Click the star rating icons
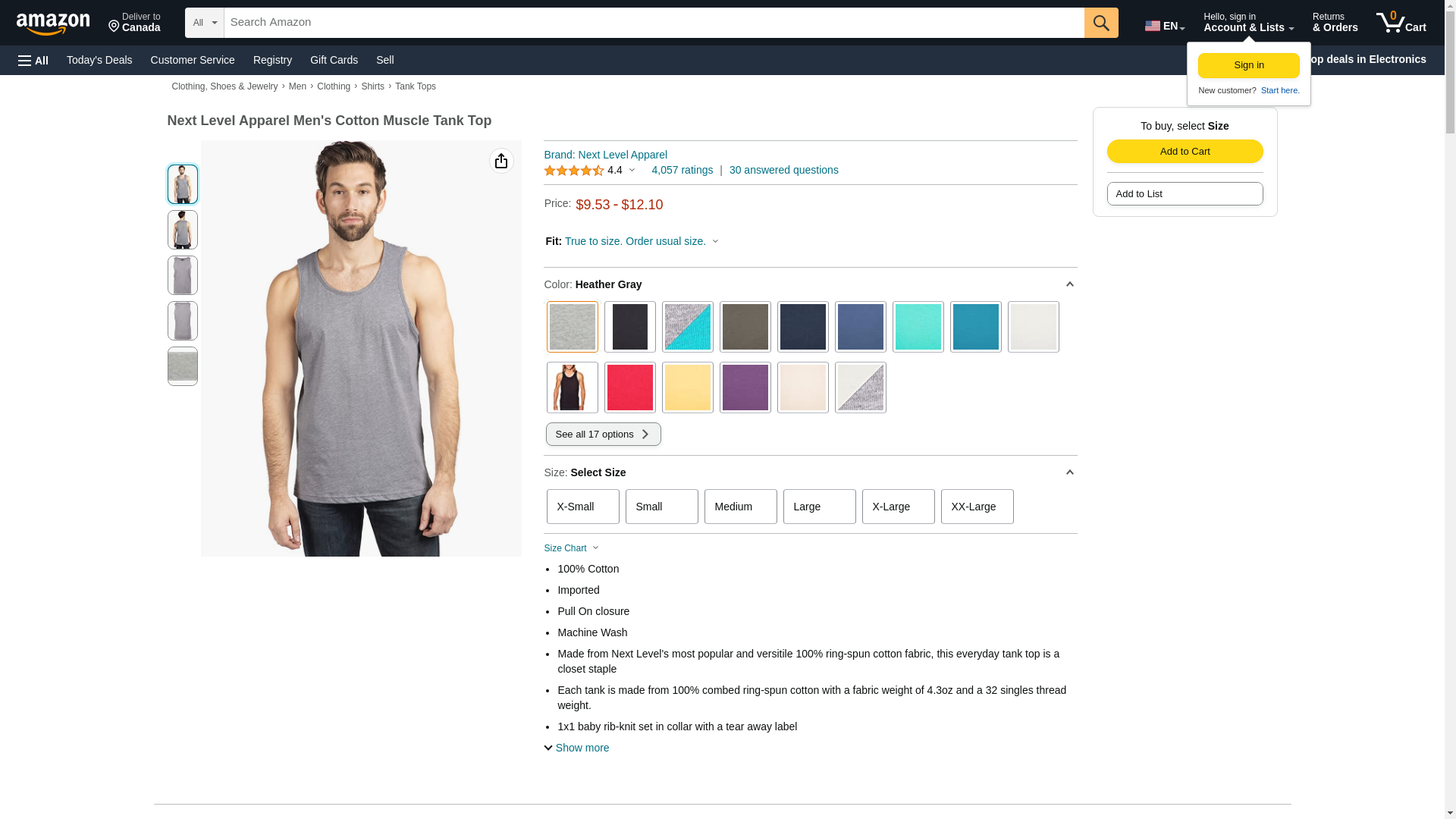This screenshot has width=1456, height=819. coord(574,171)
